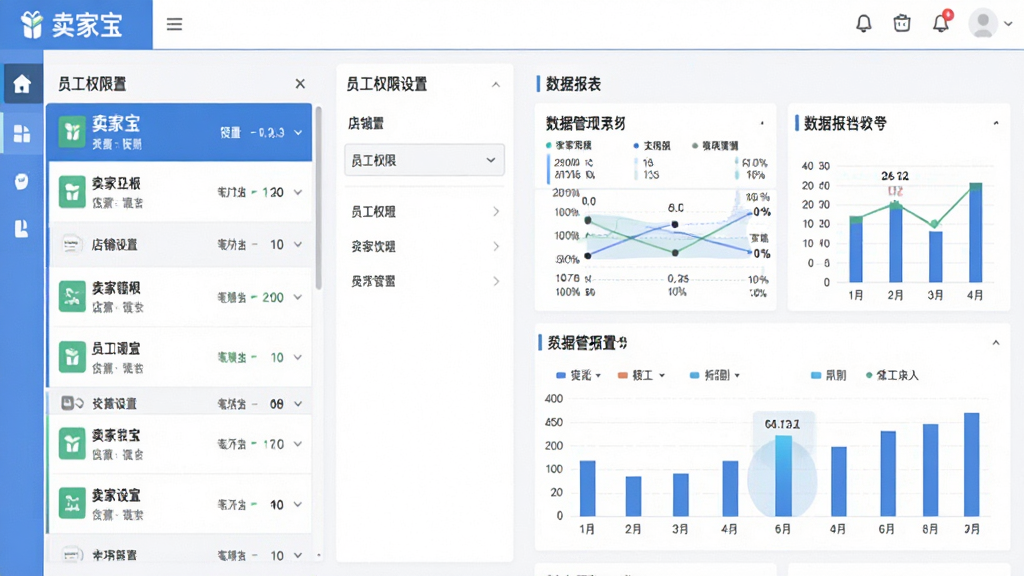Screen dimensions: 1024x576
Task: Click the grey icon of 店铺设置 row
Action: (71, 244)
